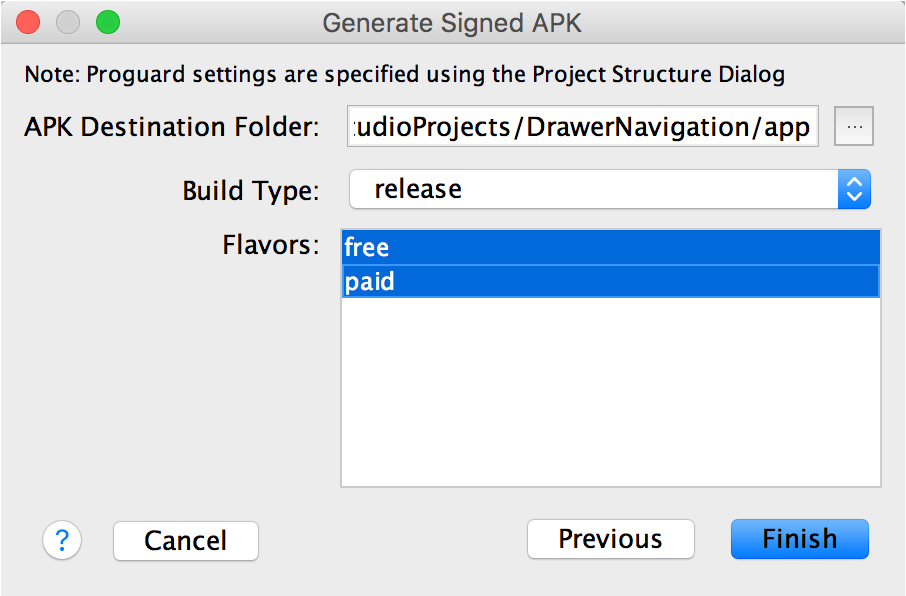Select the free flavor in the list
Viewport: 906px width, 596px height.
pyautogui.click(x=610, y=247)
